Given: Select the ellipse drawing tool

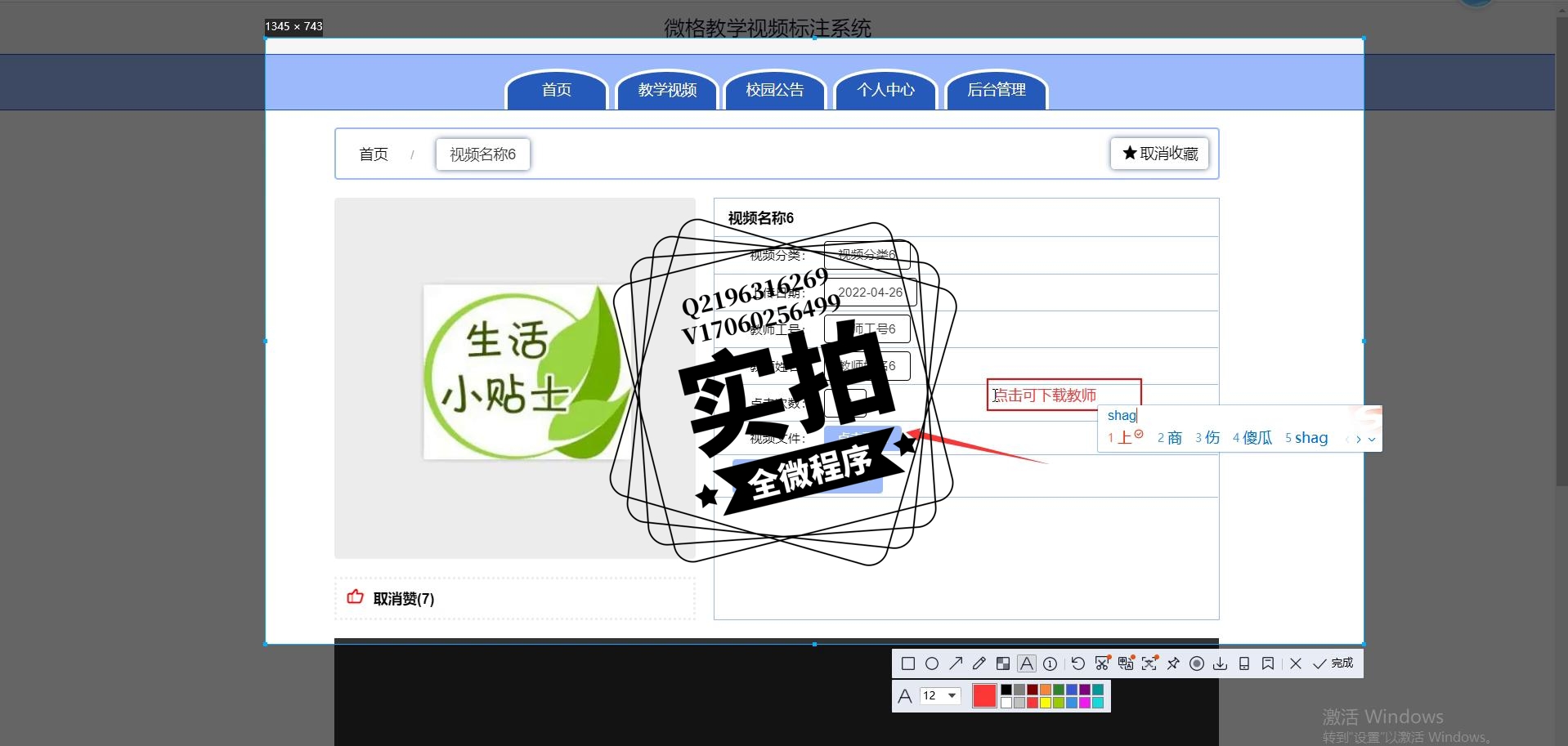Looking at the screenshot, I should coord(932,663).
